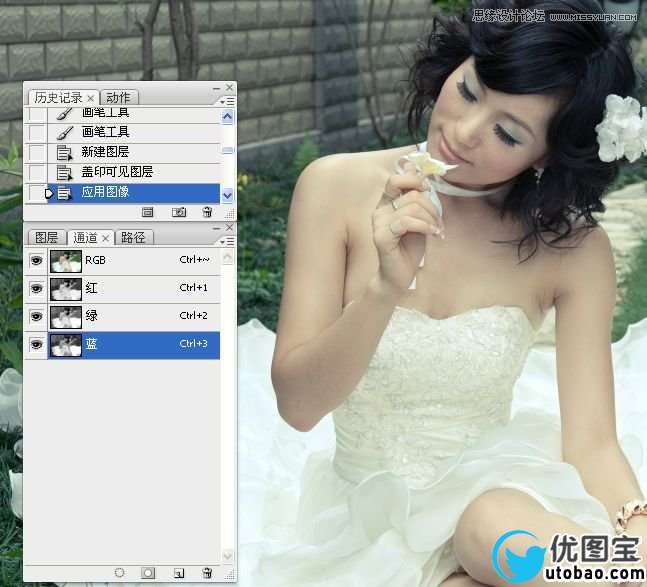Open the History panel options menu
The width and height of the screenshot is (647, 587).
[x=227, y=100]
